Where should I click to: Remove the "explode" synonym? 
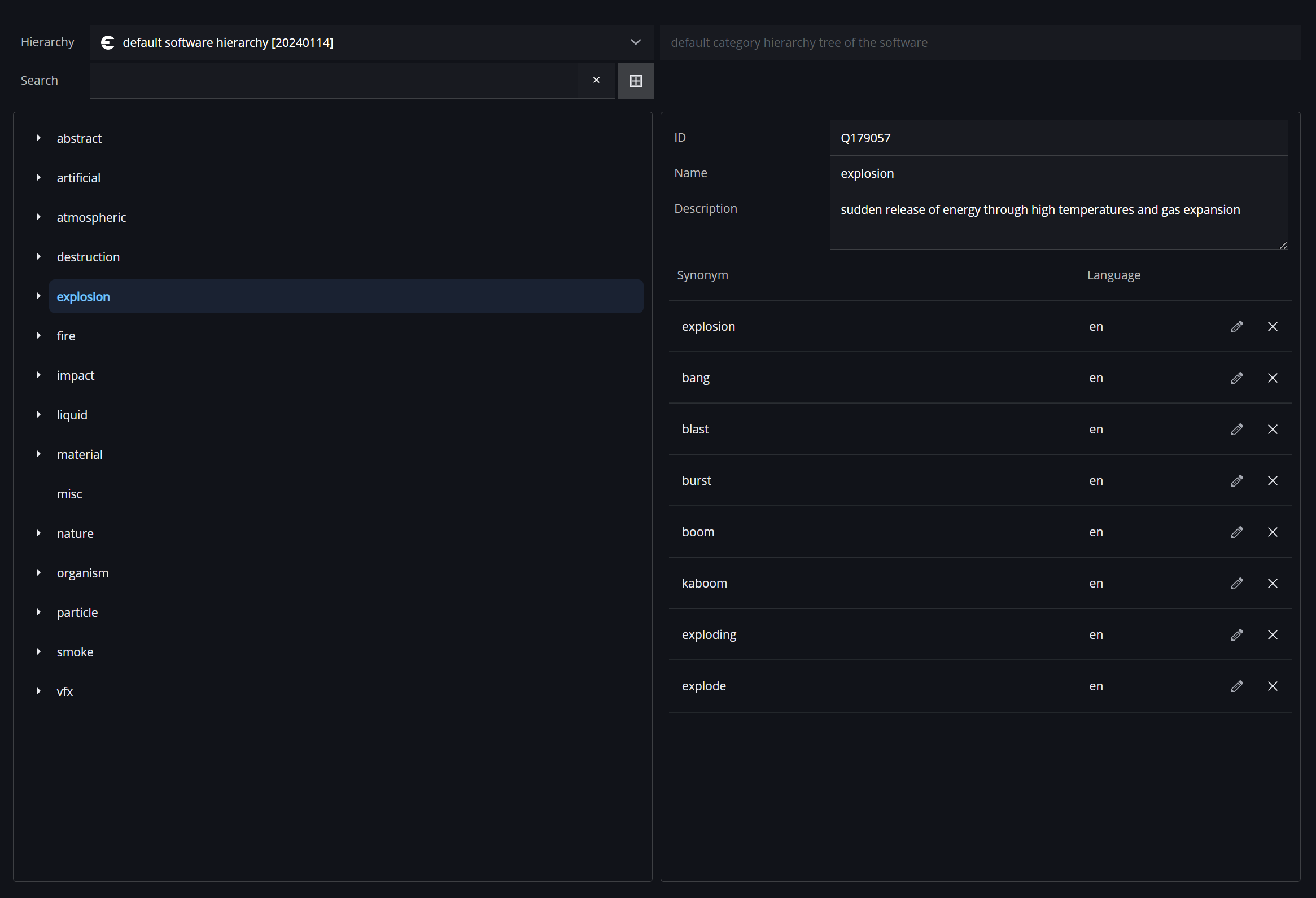1273,686
